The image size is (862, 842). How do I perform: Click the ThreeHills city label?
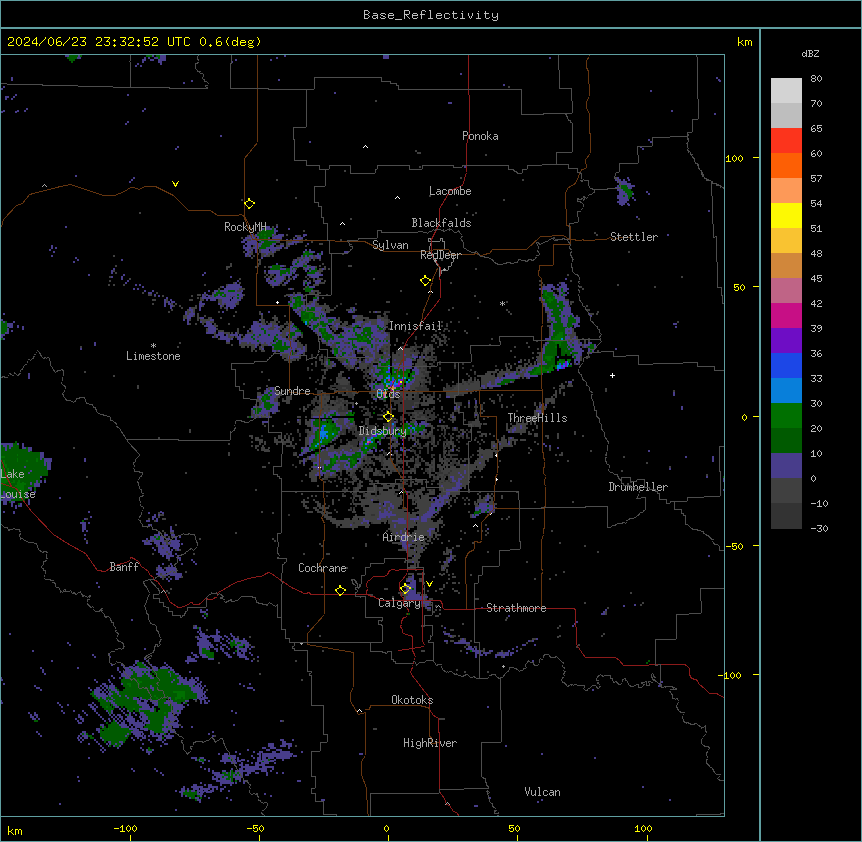pyautogui.click(x=538, y=418)
